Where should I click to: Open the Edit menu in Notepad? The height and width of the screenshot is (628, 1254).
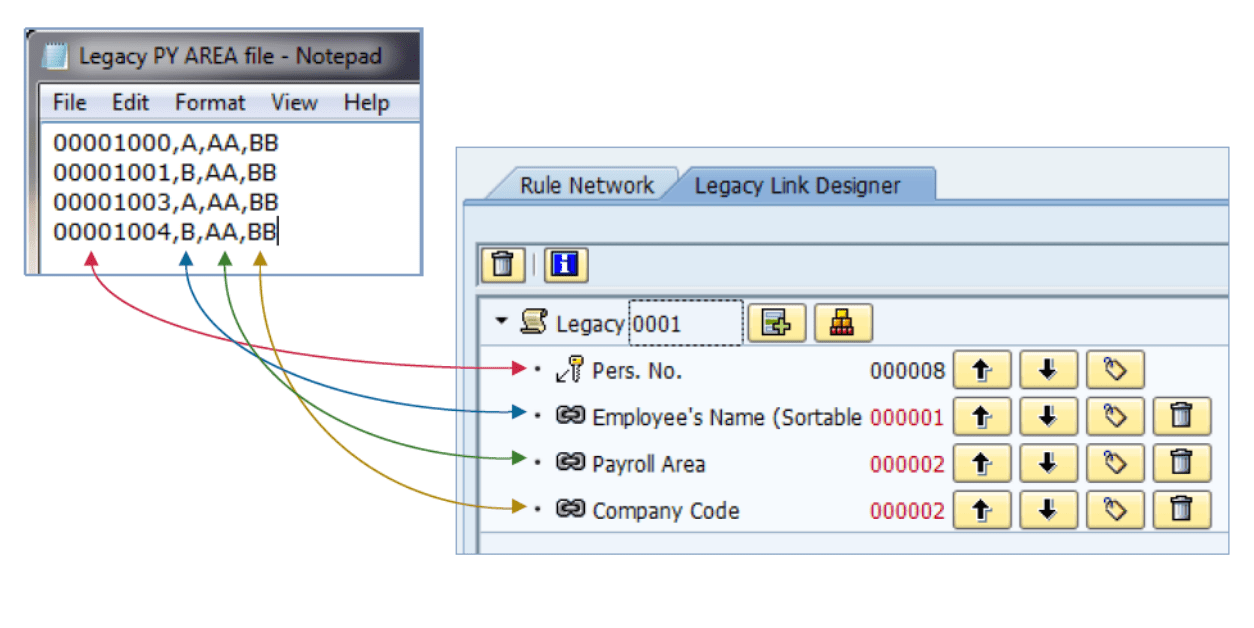[x=130, y=102]
